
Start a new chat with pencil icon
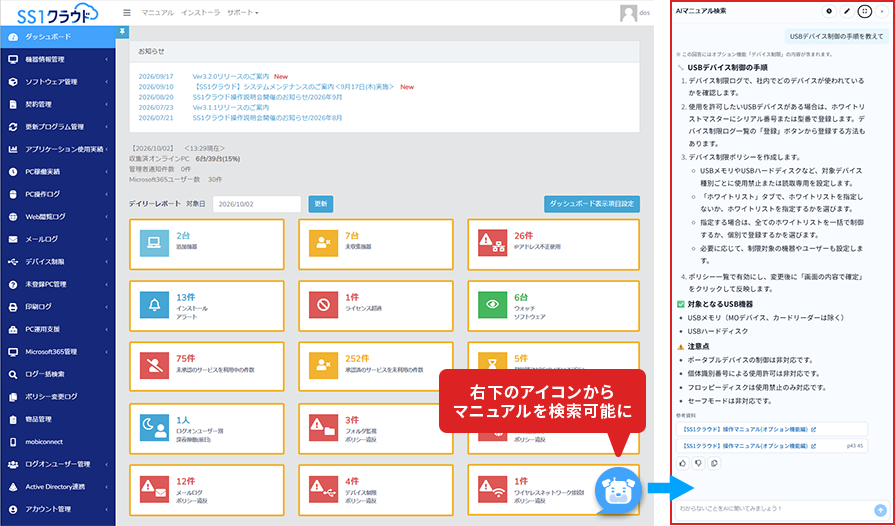click(848, 11)
